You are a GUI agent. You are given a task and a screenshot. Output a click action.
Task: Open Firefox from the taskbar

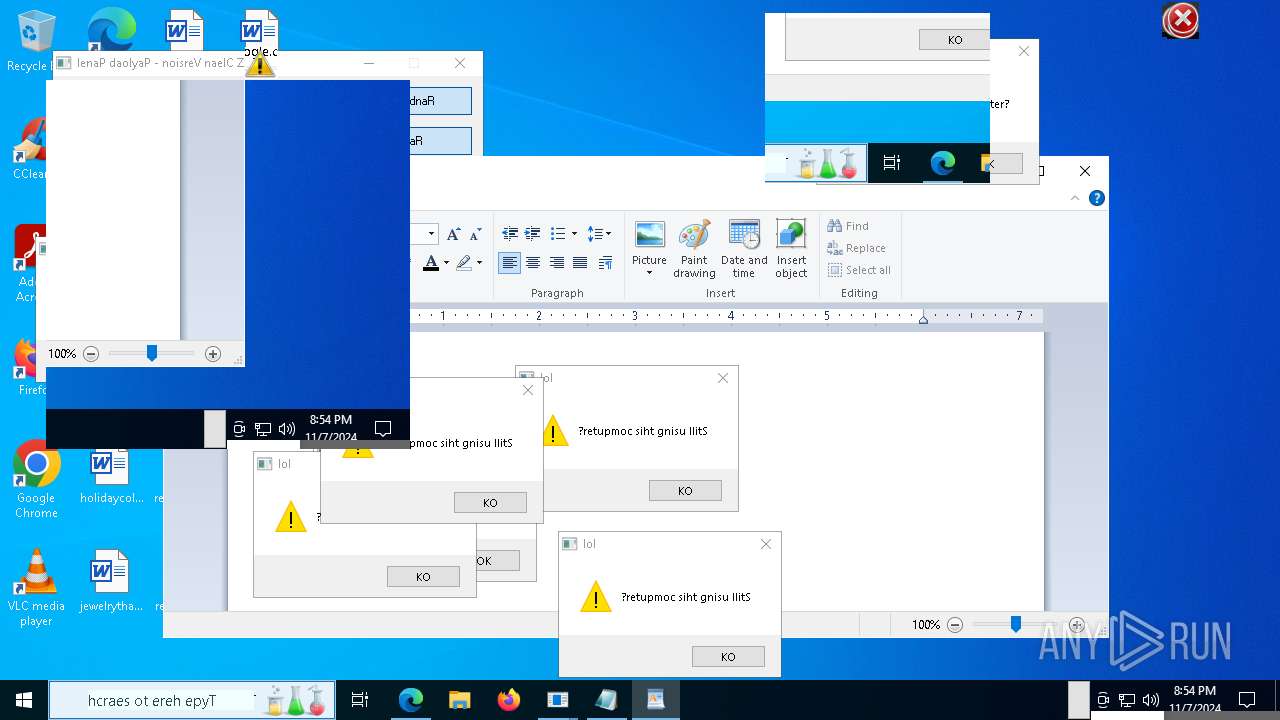[x=508, y=700]
